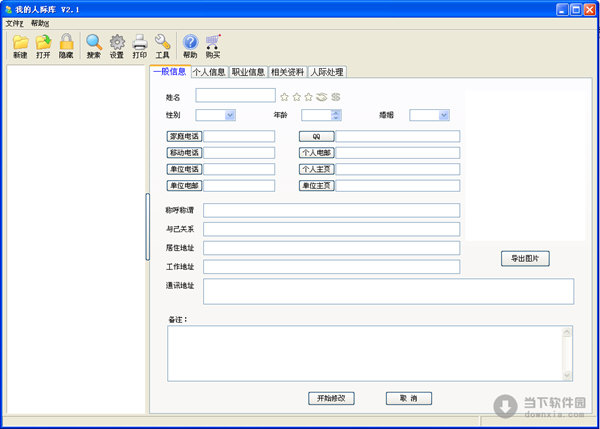Focus the 单位电话 number field
This screenshot has width=600, height=429.
tap(239, 169)
